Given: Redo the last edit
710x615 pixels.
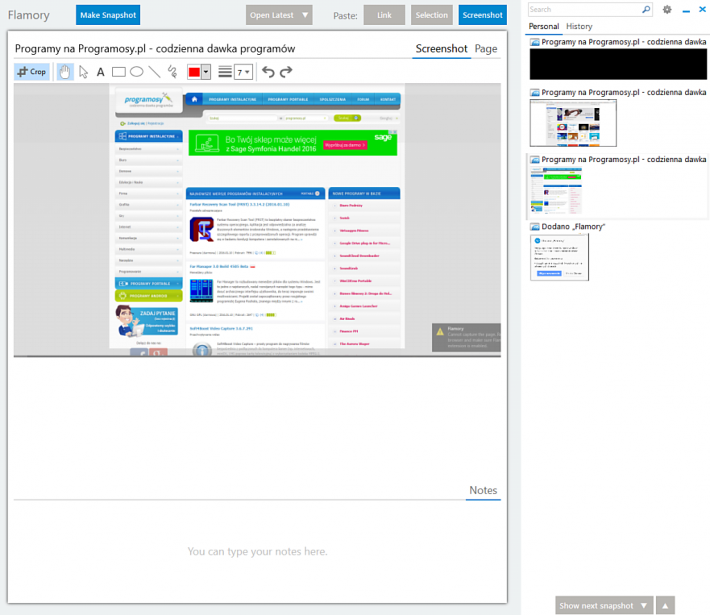Looking at the screenshot, I should coord(286,72).
